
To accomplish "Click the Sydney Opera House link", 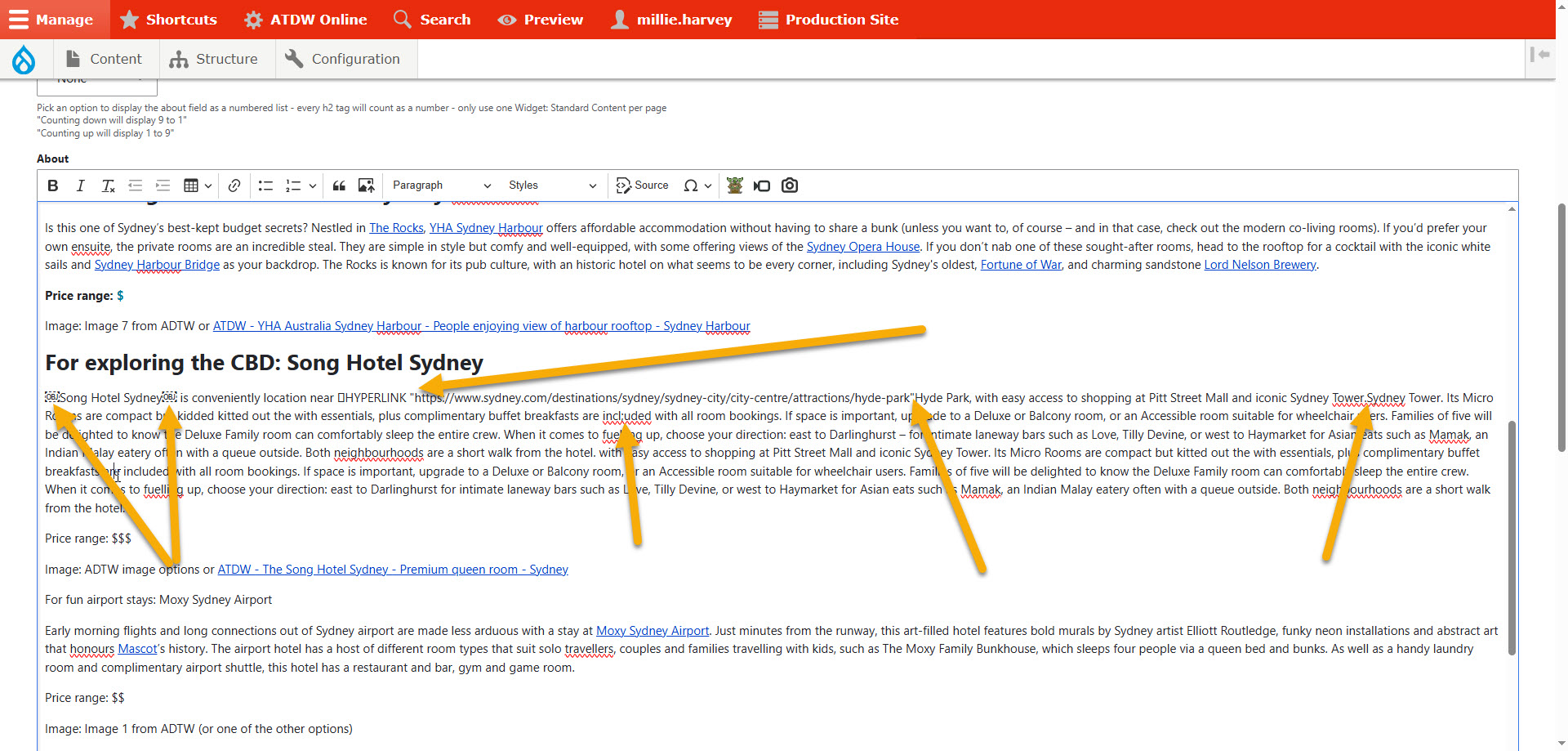I will pyautogui.click(x=863, y=247).
